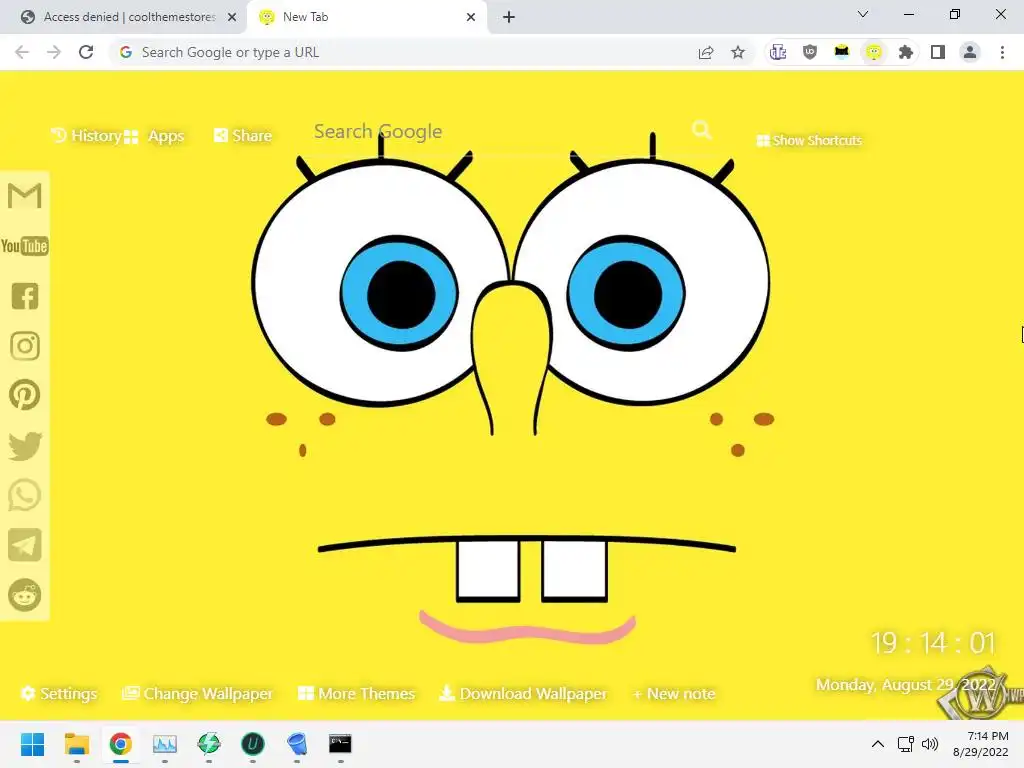Open Twitter sidebar shortcut
The image size is (1024, 768).
coord(25,445)
